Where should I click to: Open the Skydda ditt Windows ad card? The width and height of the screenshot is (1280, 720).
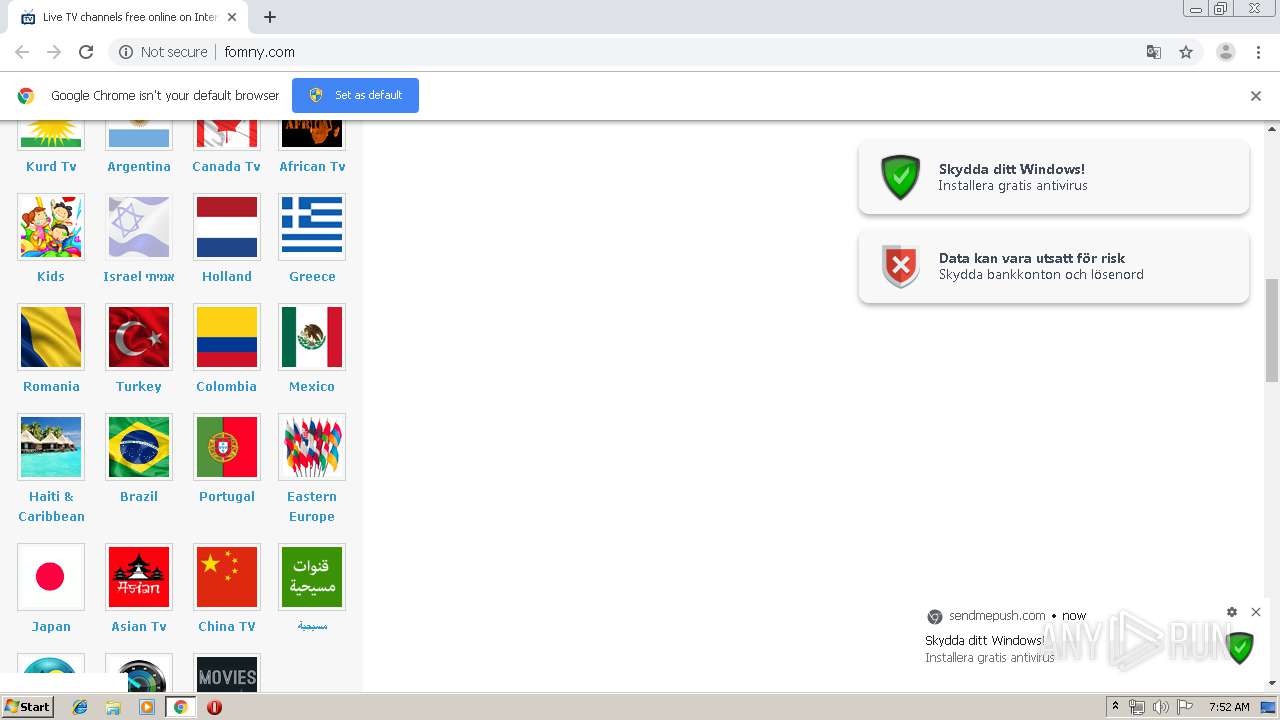coord(1054,177)
